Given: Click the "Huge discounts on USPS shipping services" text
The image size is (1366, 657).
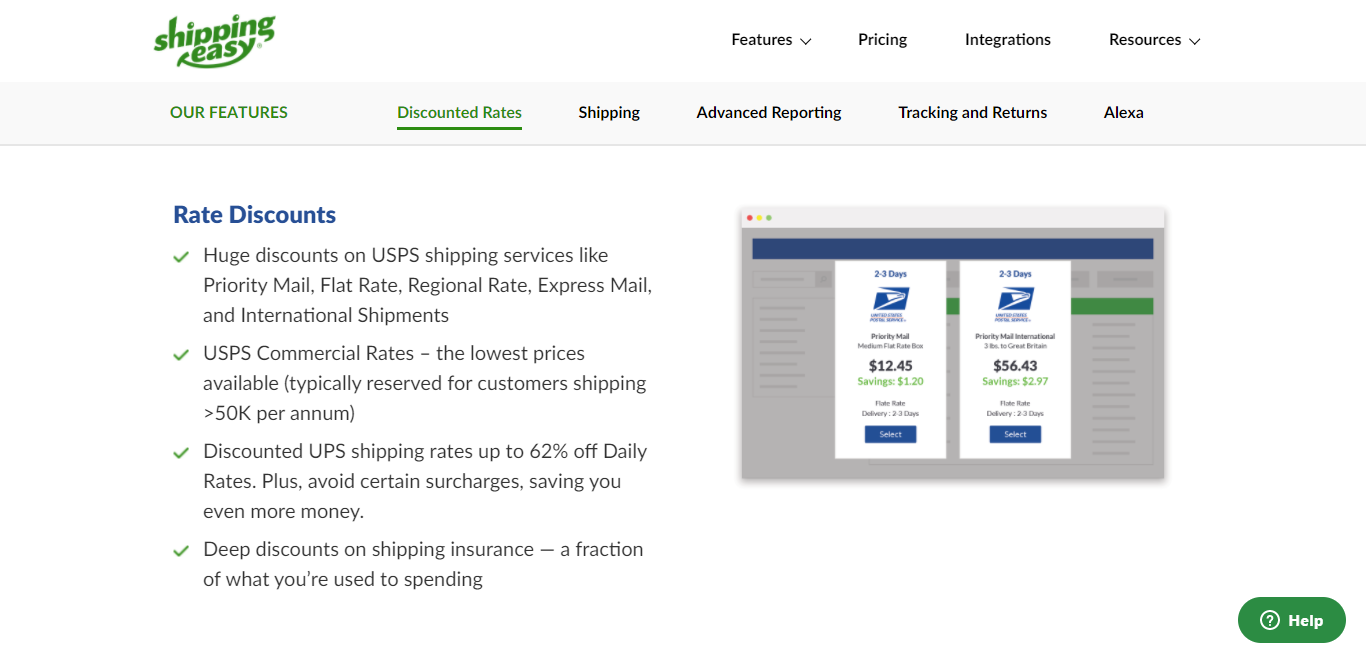Looking at the screenshot, I should point(427,285).
